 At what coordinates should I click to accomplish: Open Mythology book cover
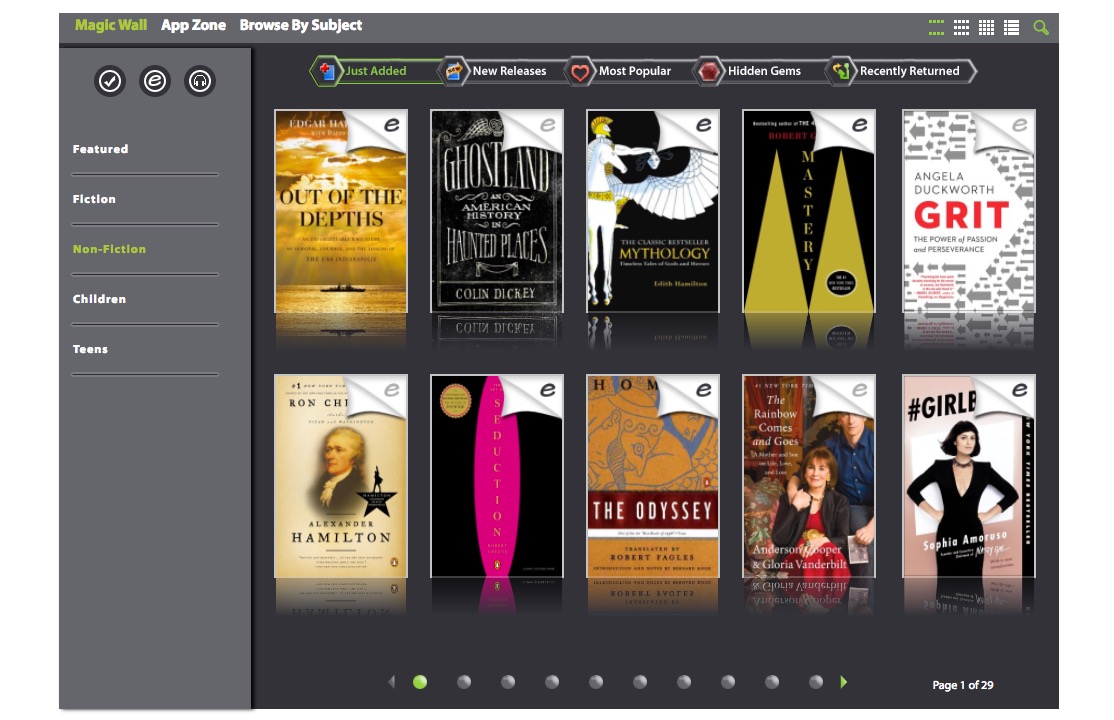tap(652, 211)
